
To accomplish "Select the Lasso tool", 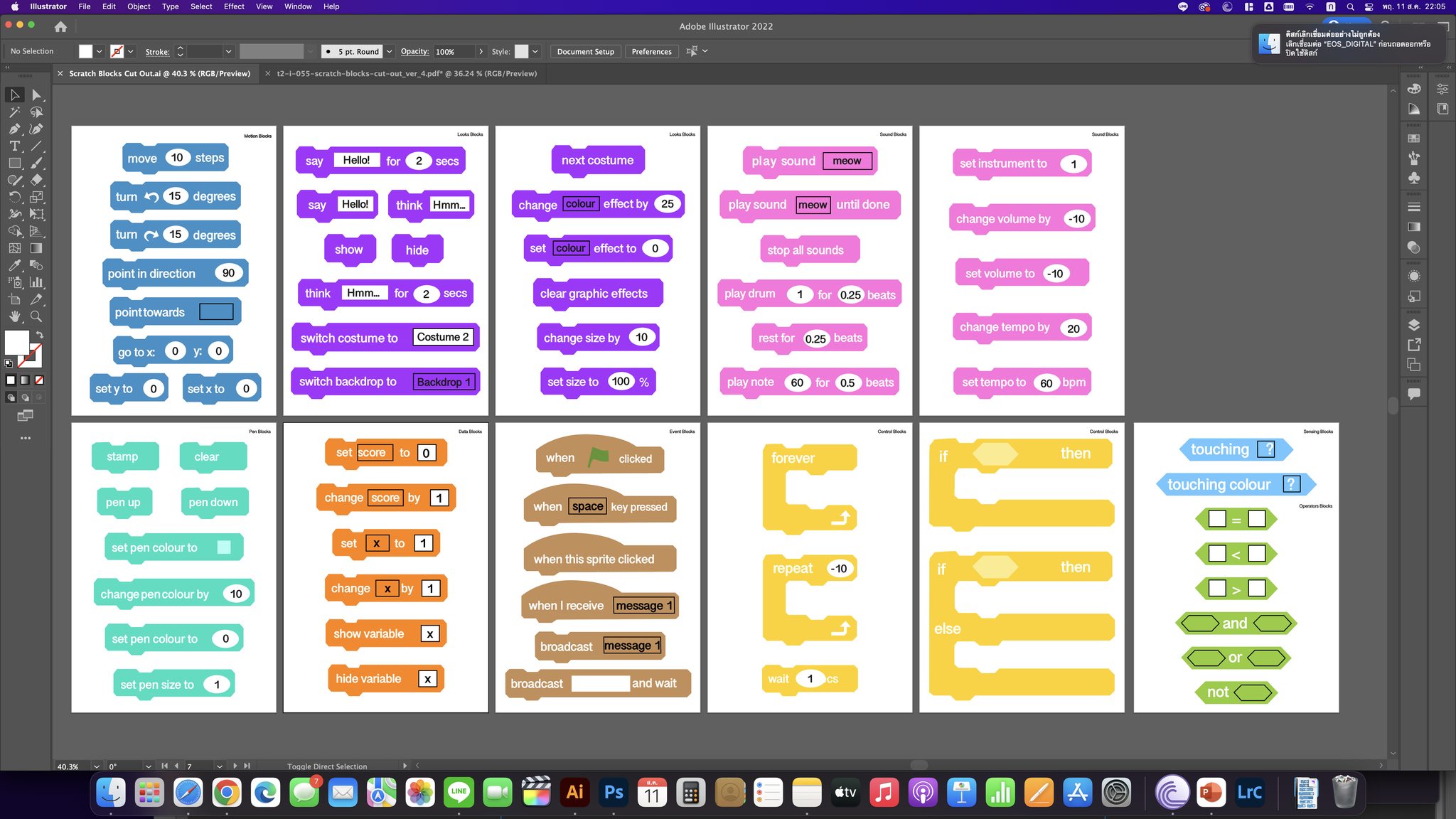I will click(x=36, y=112).
